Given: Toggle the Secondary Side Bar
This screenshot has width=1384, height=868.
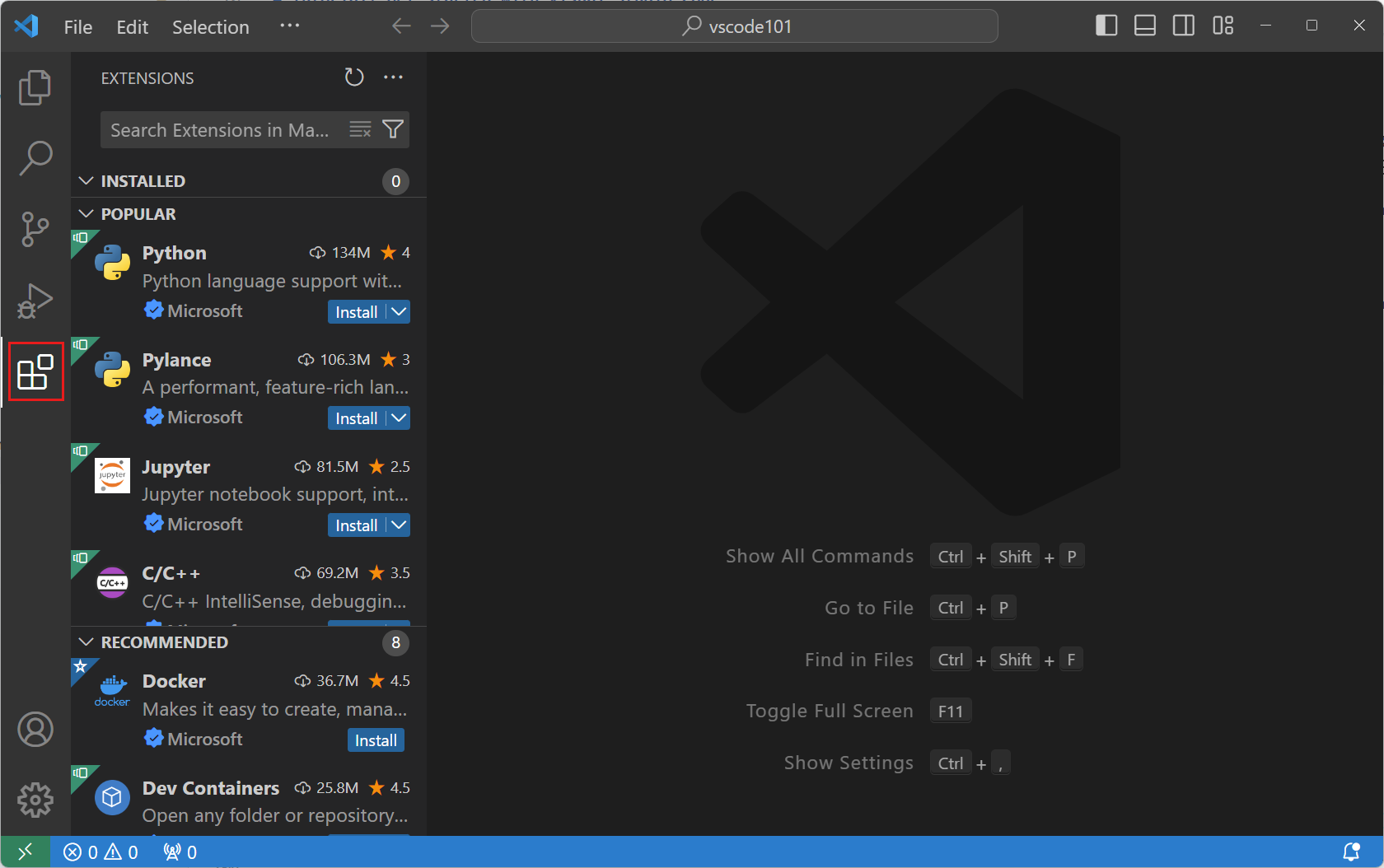Looking at the screenshot, I should point(1183,26).
